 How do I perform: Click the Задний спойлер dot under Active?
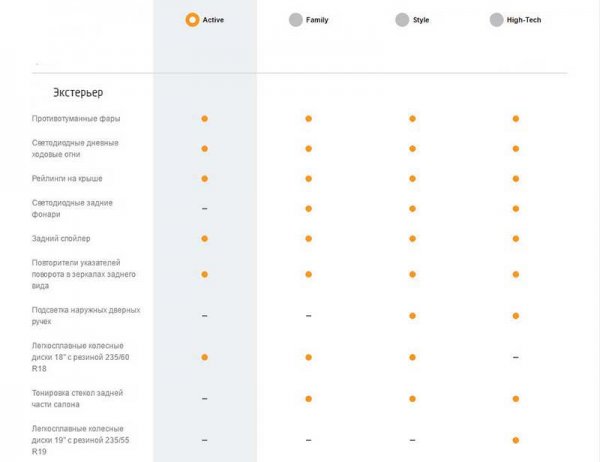205,238
